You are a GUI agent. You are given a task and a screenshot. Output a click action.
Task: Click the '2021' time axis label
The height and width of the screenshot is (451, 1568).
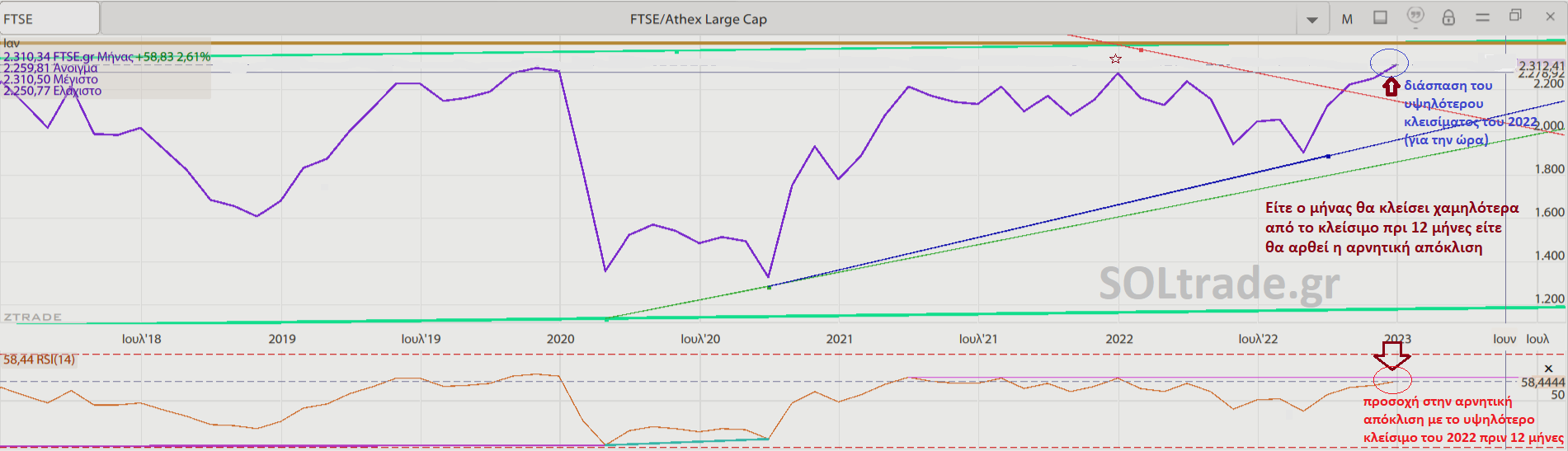(x=840, y=339)
